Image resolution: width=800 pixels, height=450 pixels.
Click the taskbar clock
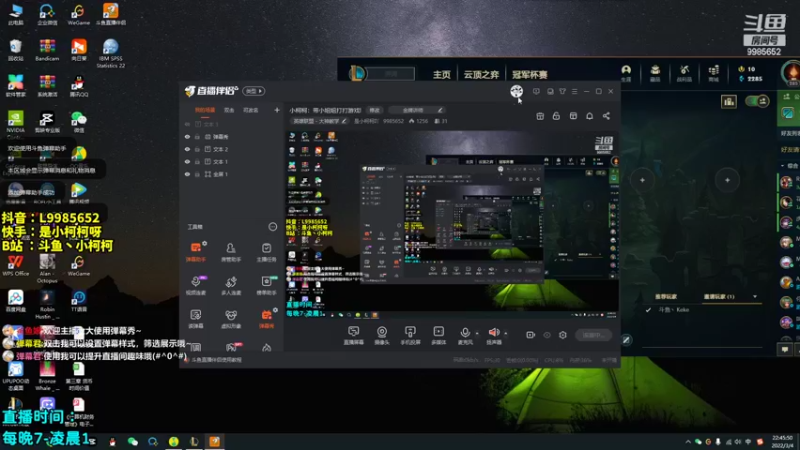pos(782,442)
